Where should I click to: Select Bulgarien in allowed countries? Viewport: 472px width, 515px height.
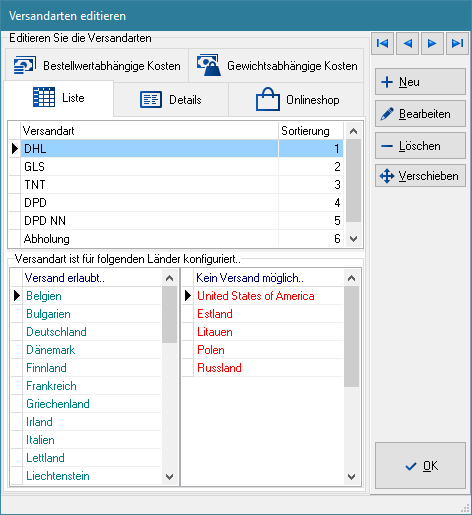tap(92, 314)
